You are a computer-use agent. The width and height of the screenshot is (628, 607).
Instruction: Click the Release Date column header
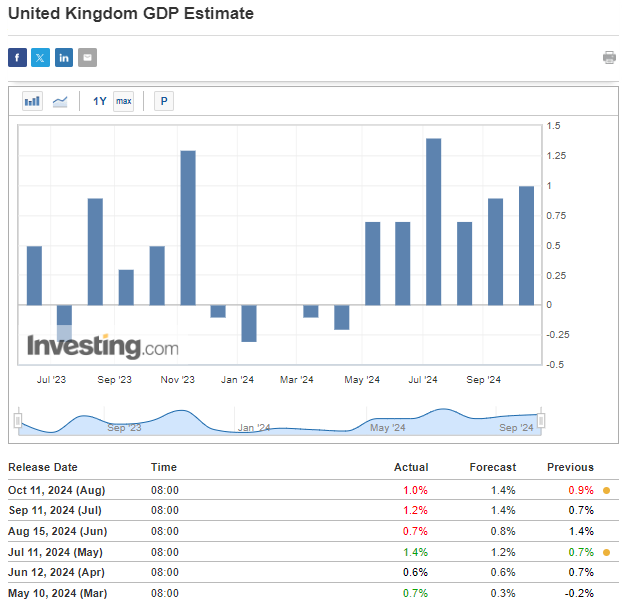click(42, 467)
